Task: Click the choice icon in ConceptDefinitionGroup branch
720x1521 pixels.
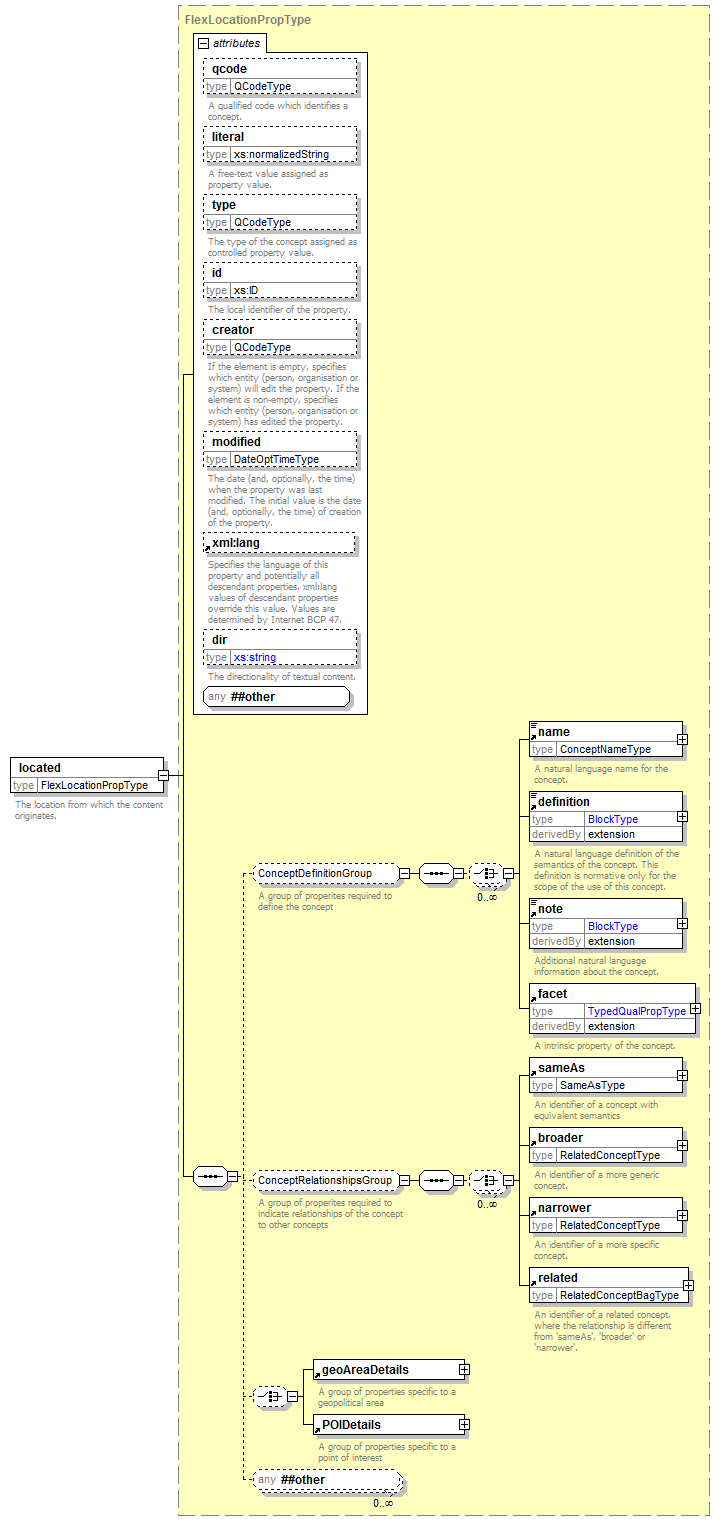Action: [x=486, y=873]
